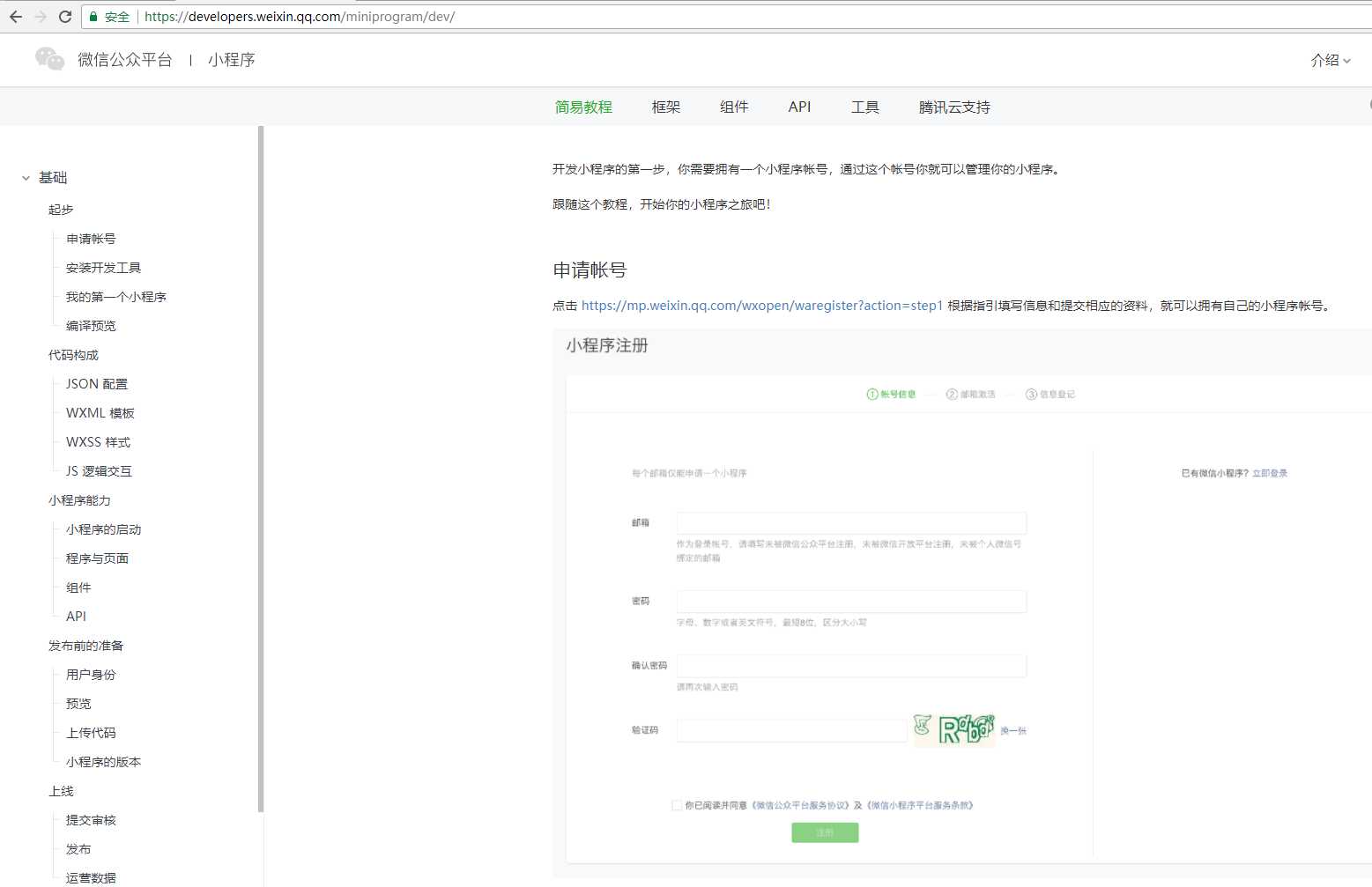Select 发布前的准备 in the sidebar
This screenshot has width=1372, height=887.
pyautogui.click(x=85, y=646)
